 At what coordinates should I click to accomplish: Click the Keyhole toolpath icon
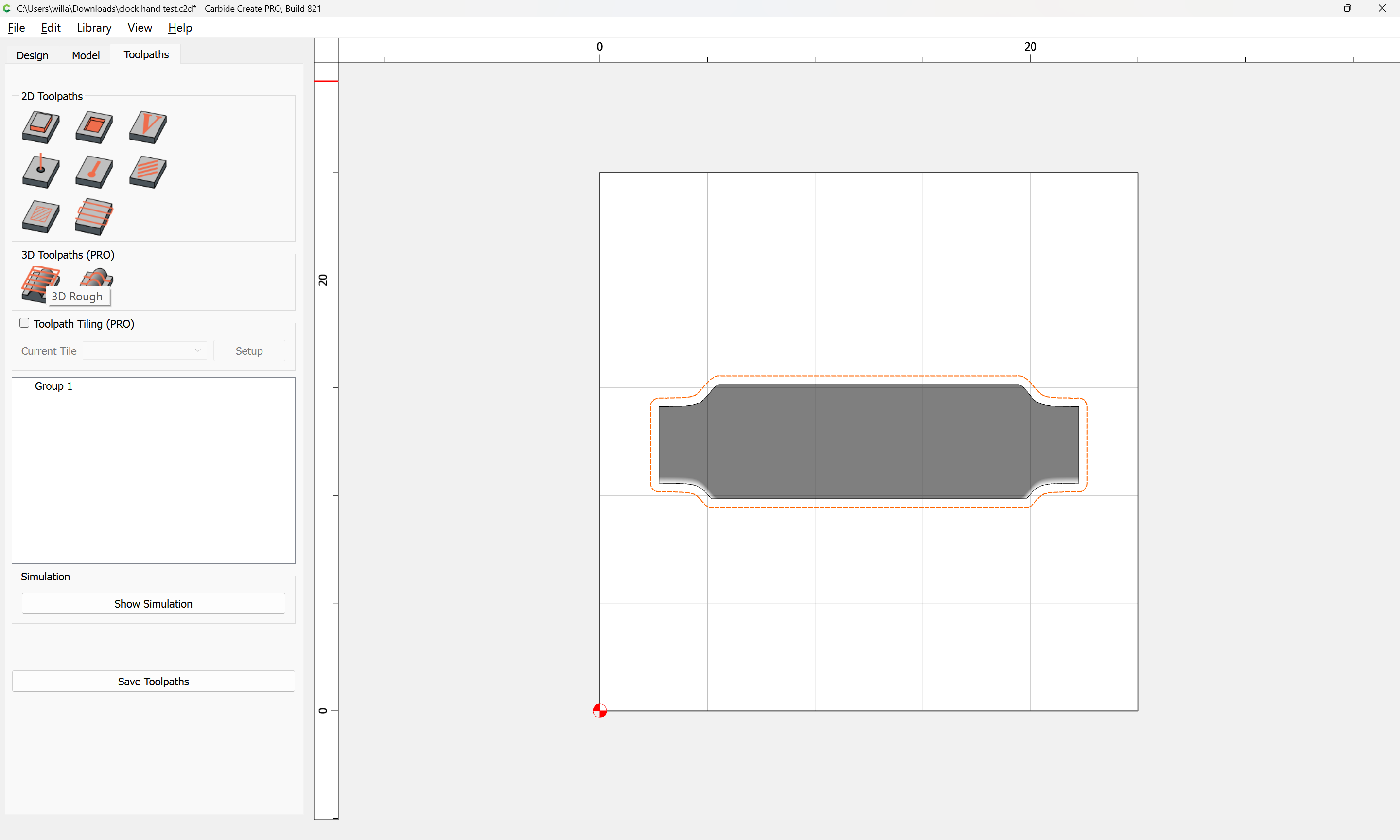point(94,172)
